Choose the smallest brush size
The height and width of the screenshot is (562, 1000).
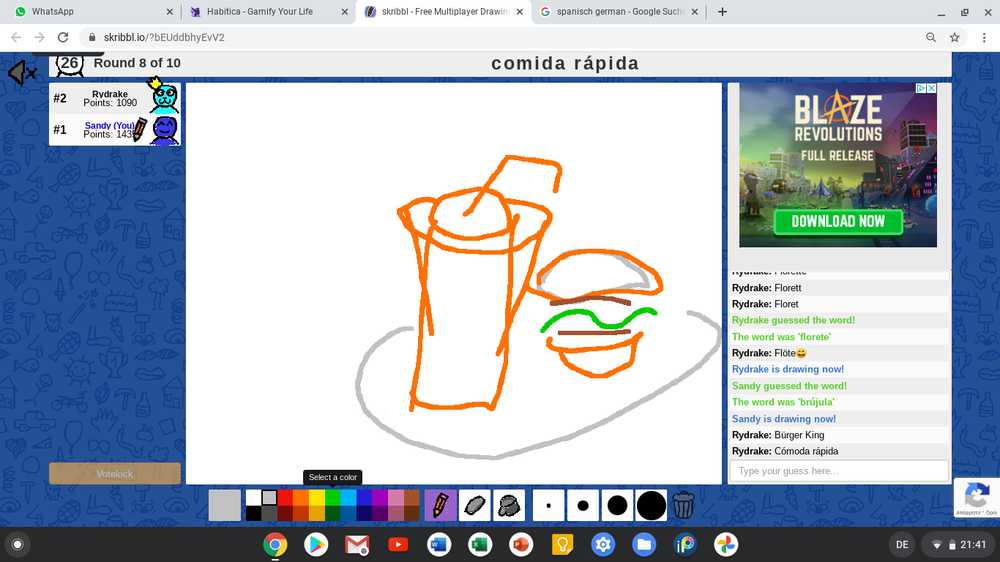pos(548,505)
